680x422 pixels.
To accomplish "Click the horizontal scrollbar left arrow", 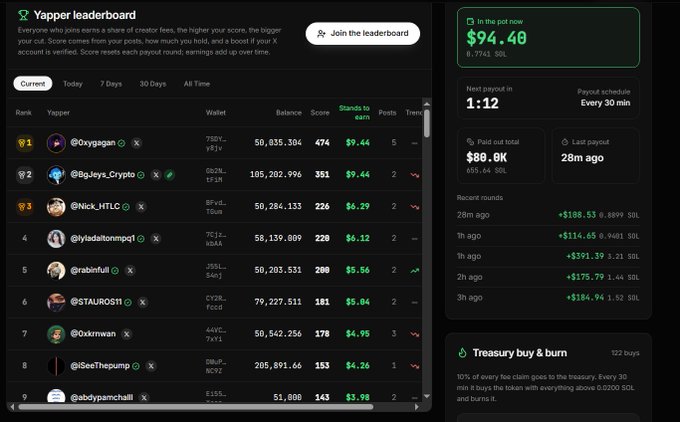I will (12, 407).
